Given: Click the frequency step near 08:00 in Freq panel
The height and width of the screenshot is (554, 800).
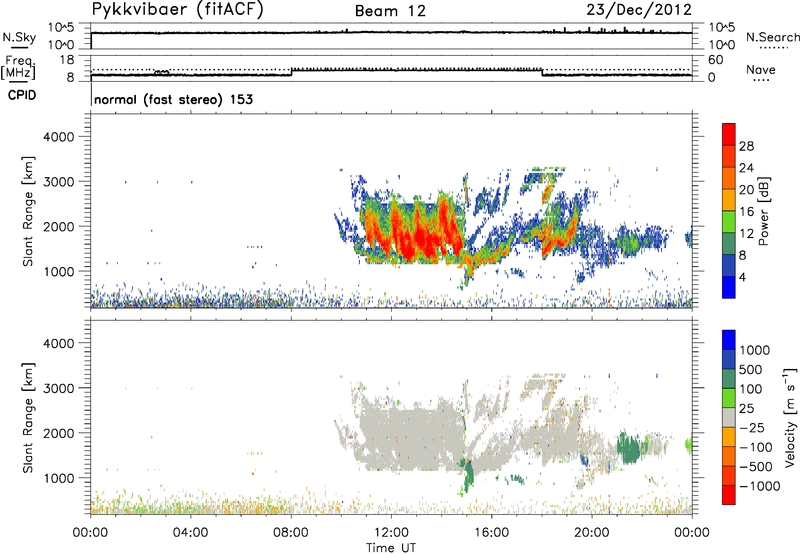Looking at the screenshot, I should click(x=291, y=72).
